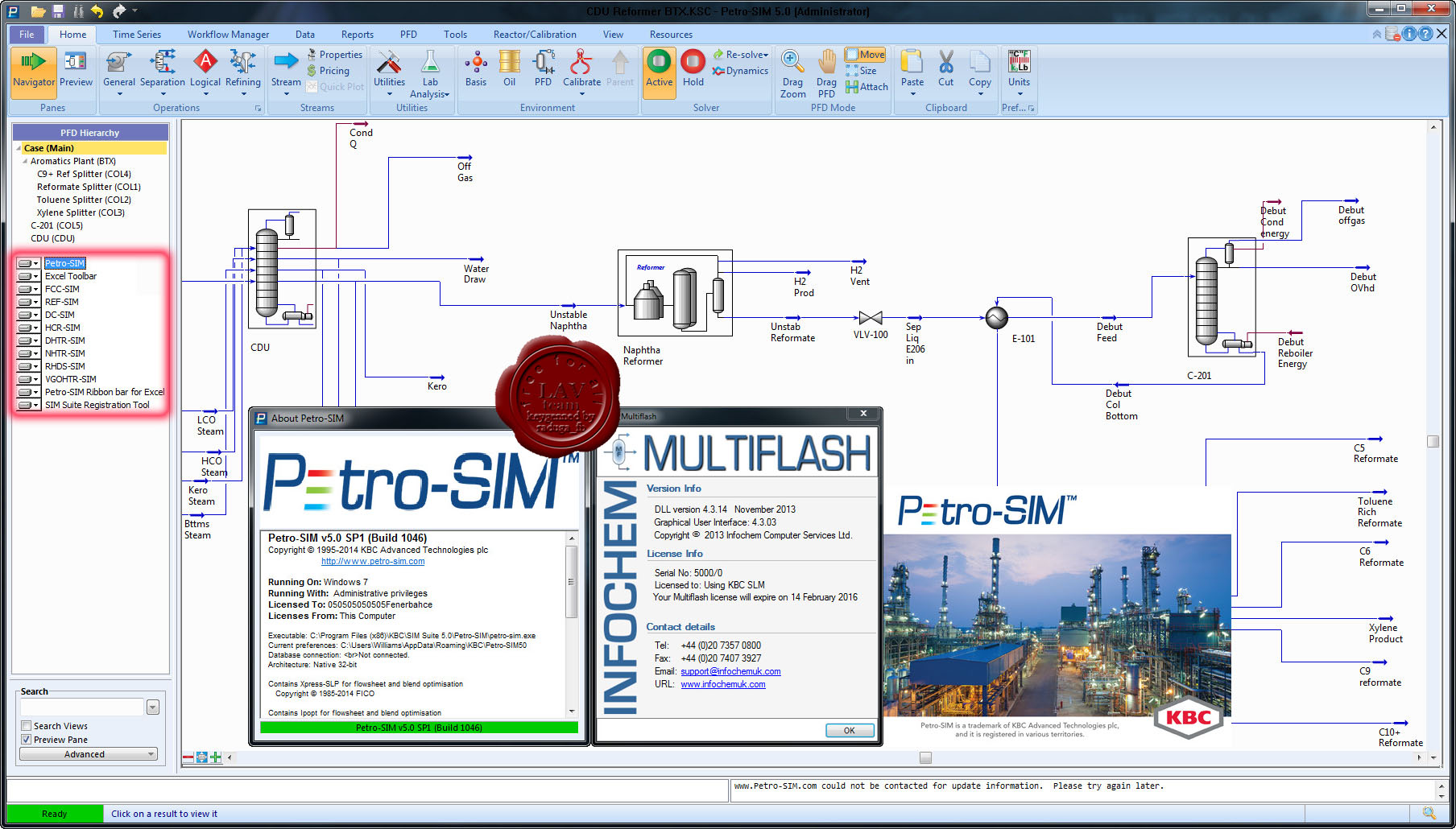Click the Undo arrow icon
This screenshot has height=829, width=1456.
[x=97, y=11]
